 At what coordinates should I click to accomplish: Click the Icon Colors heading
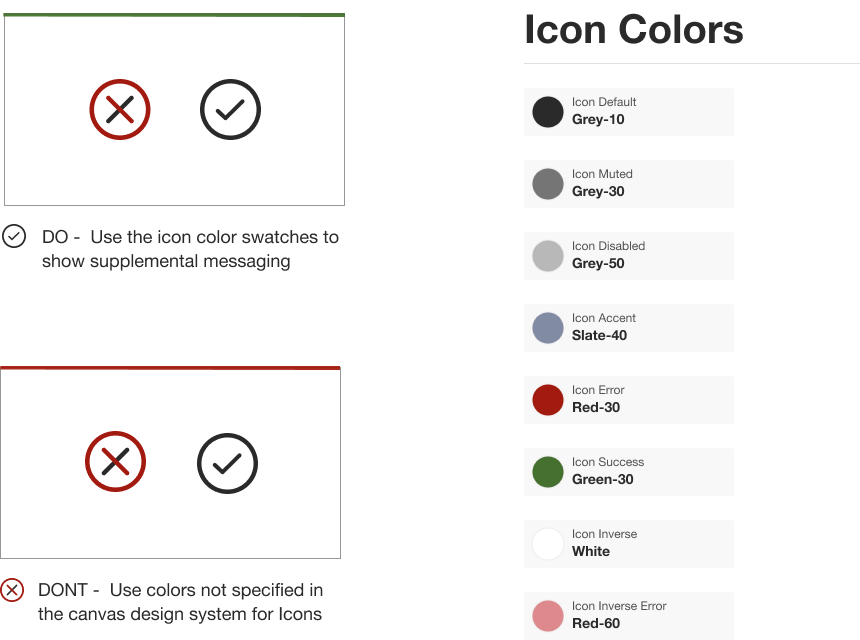pyautogui.click(x=634, y=29)
